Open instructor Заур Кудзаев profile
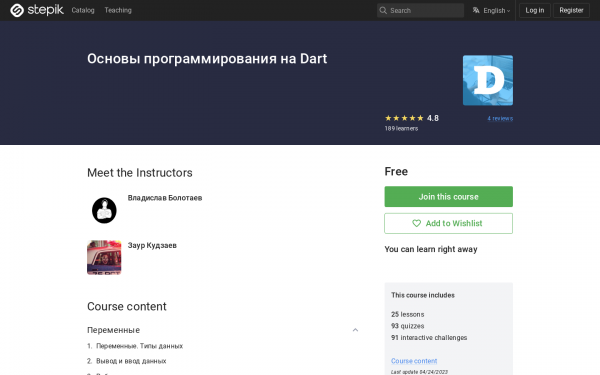This screenshot has height=375, width=600. click(x=152, y=245)
